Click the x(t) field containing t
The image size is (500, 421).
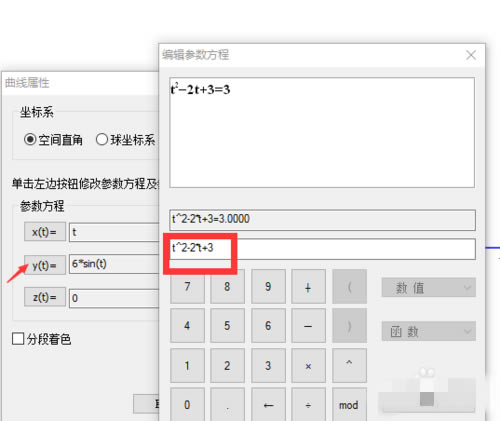[x=114, y=232]
